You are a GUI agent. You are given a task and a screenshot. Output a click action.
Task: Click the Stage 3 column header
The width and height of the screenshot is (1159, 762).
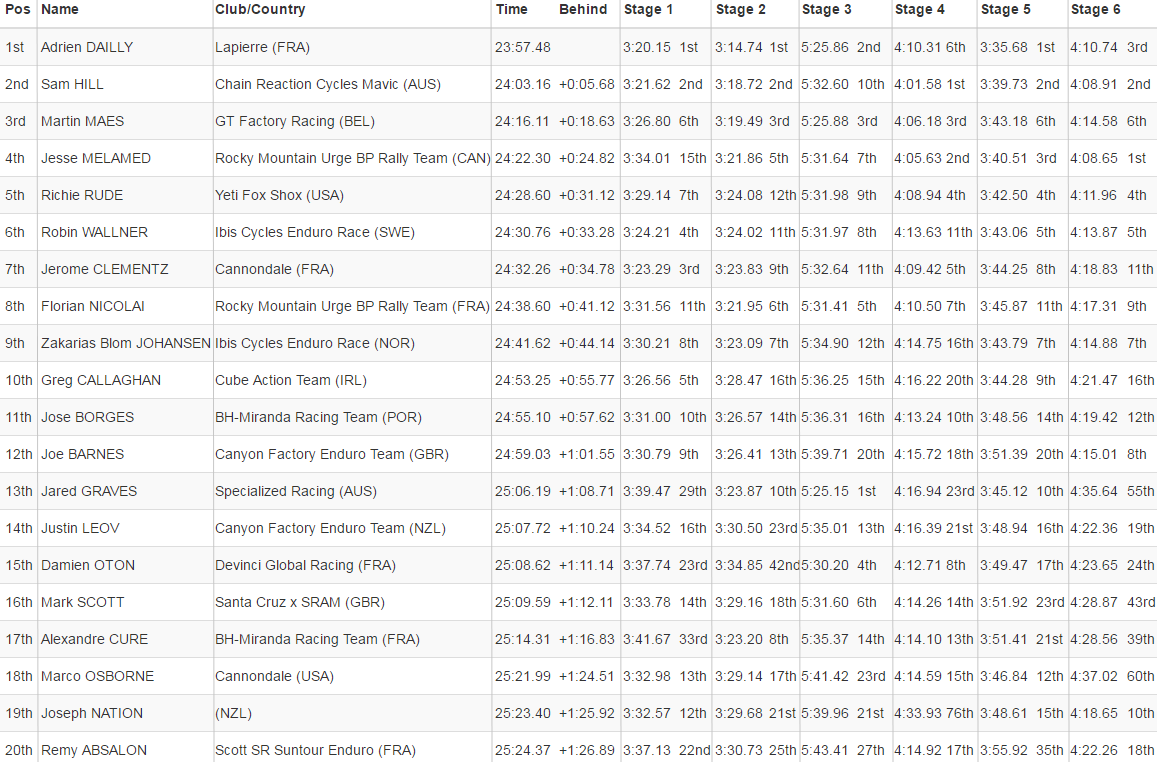click(827, 10)
